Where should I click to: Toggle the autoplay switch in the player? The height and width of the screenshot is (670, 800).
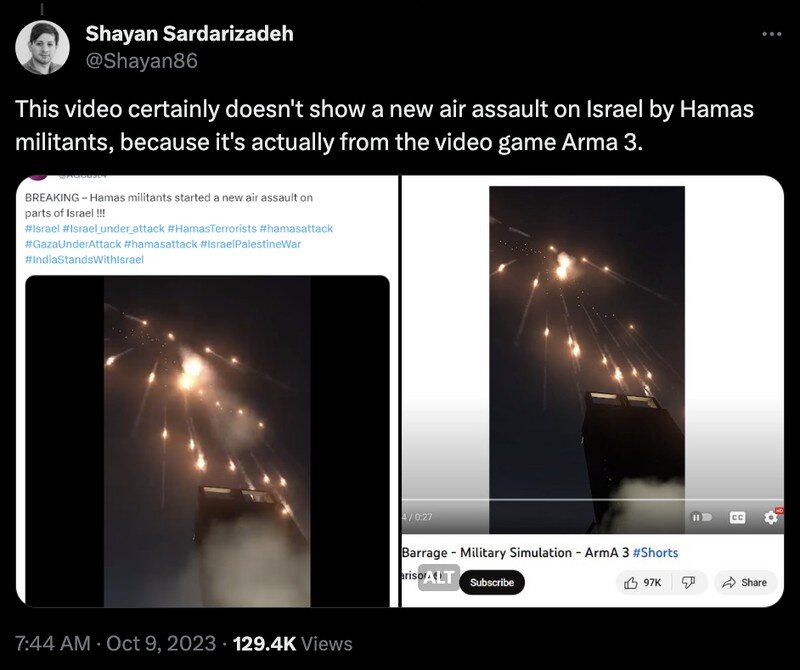click(702, 517)
